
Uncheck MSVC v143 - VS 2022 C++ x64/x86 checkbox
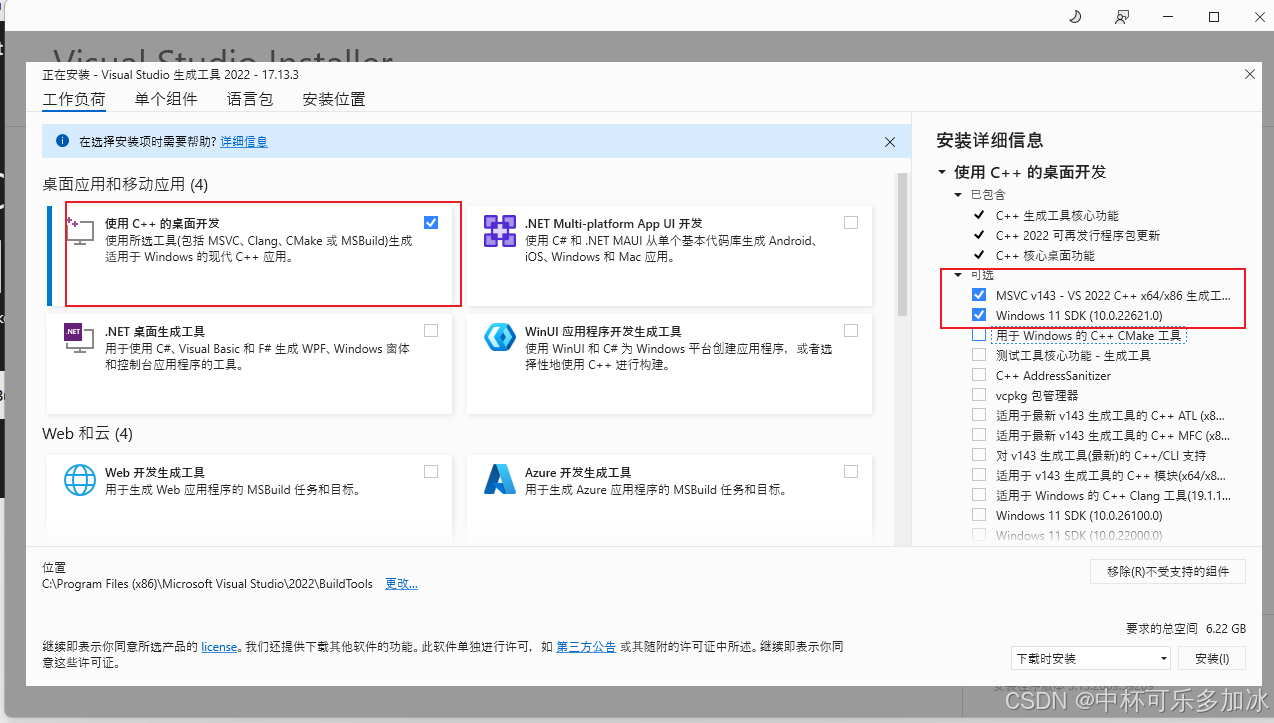click(979, 295)
